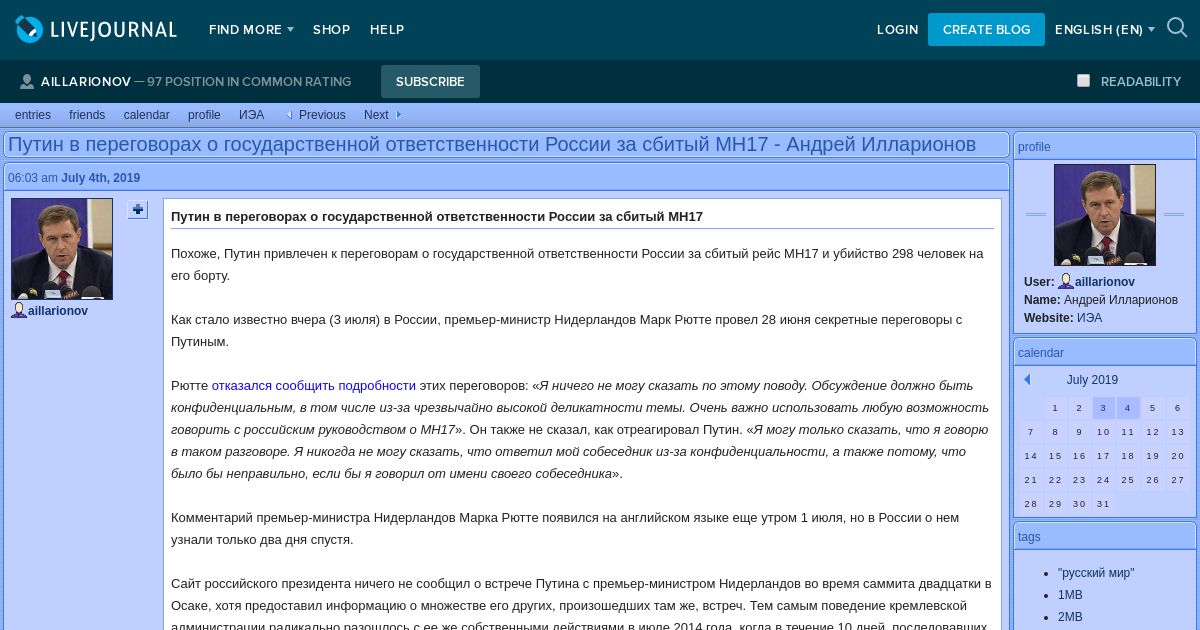
Task: Click the name Андрей Илларионов in profile panel
Action: (x=1121, y=300)
